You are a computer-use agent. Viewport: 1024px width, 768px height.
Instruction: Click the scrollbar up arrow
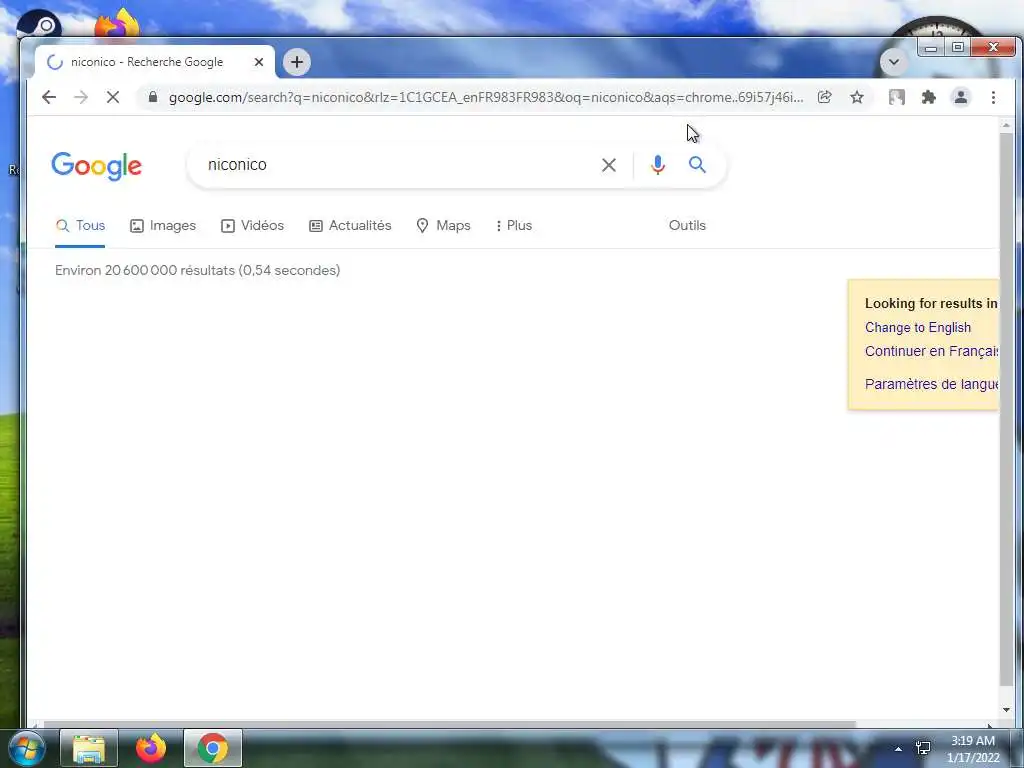tap(1006, 125)
